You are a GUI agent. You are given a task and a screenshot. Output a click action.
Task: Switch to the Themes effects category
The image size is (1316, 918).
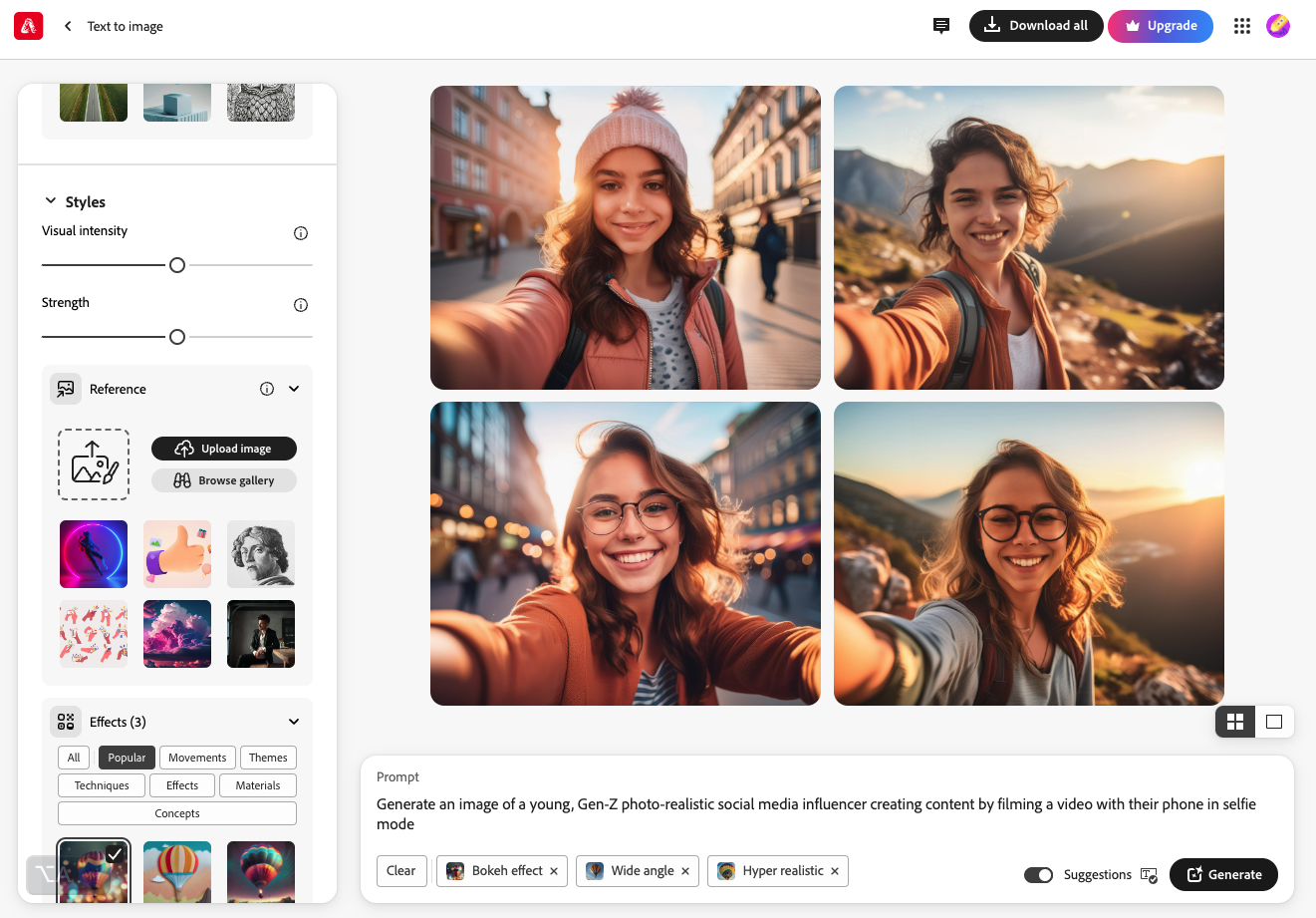pos(267,758)
